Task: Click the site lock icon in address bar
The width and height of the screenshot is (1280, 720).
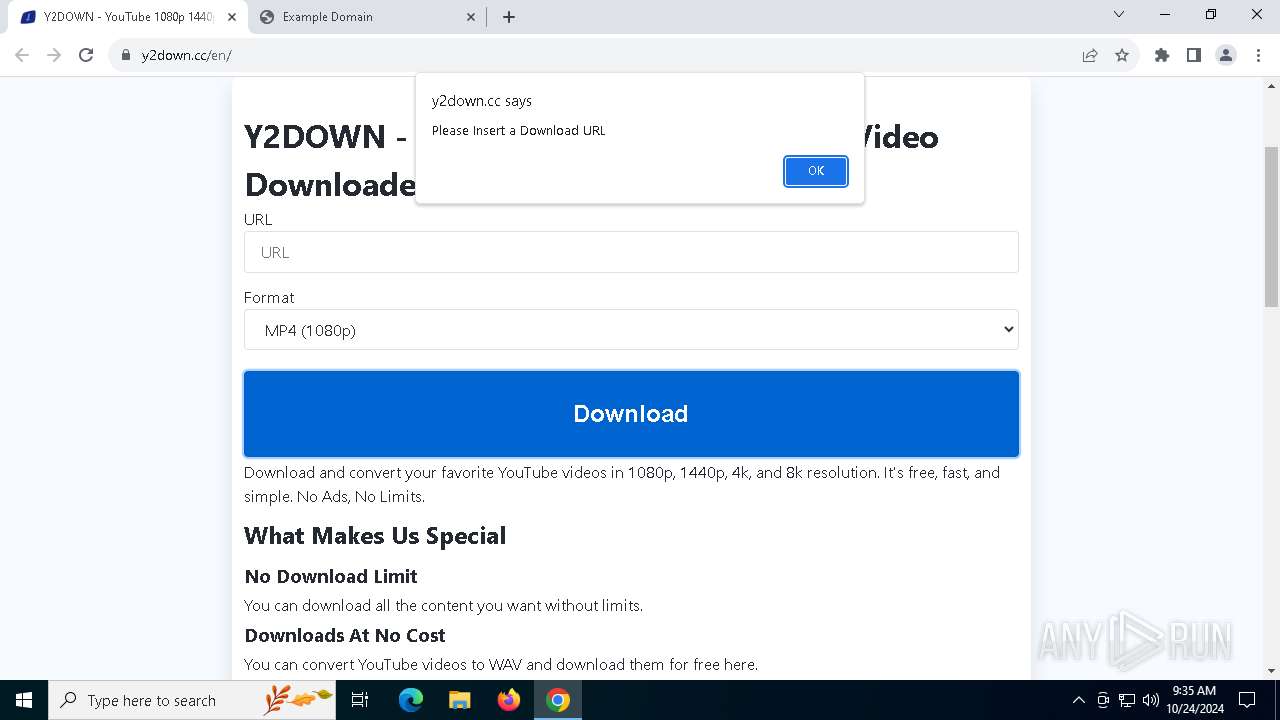Action: pos(126,55)
